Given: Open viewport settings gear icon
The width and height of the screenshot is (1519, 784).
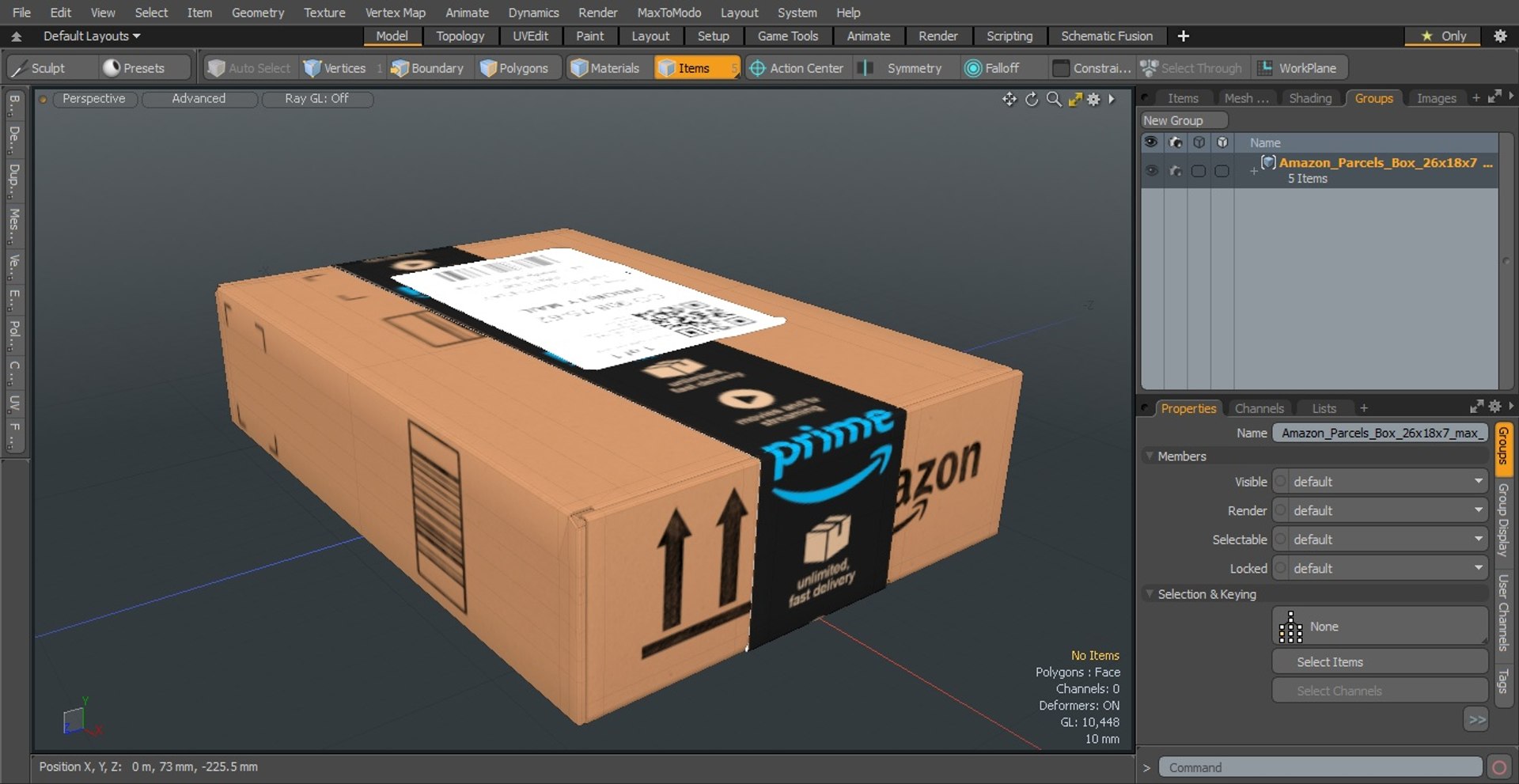Looking at the screenshot, I should click(1093, 99).
